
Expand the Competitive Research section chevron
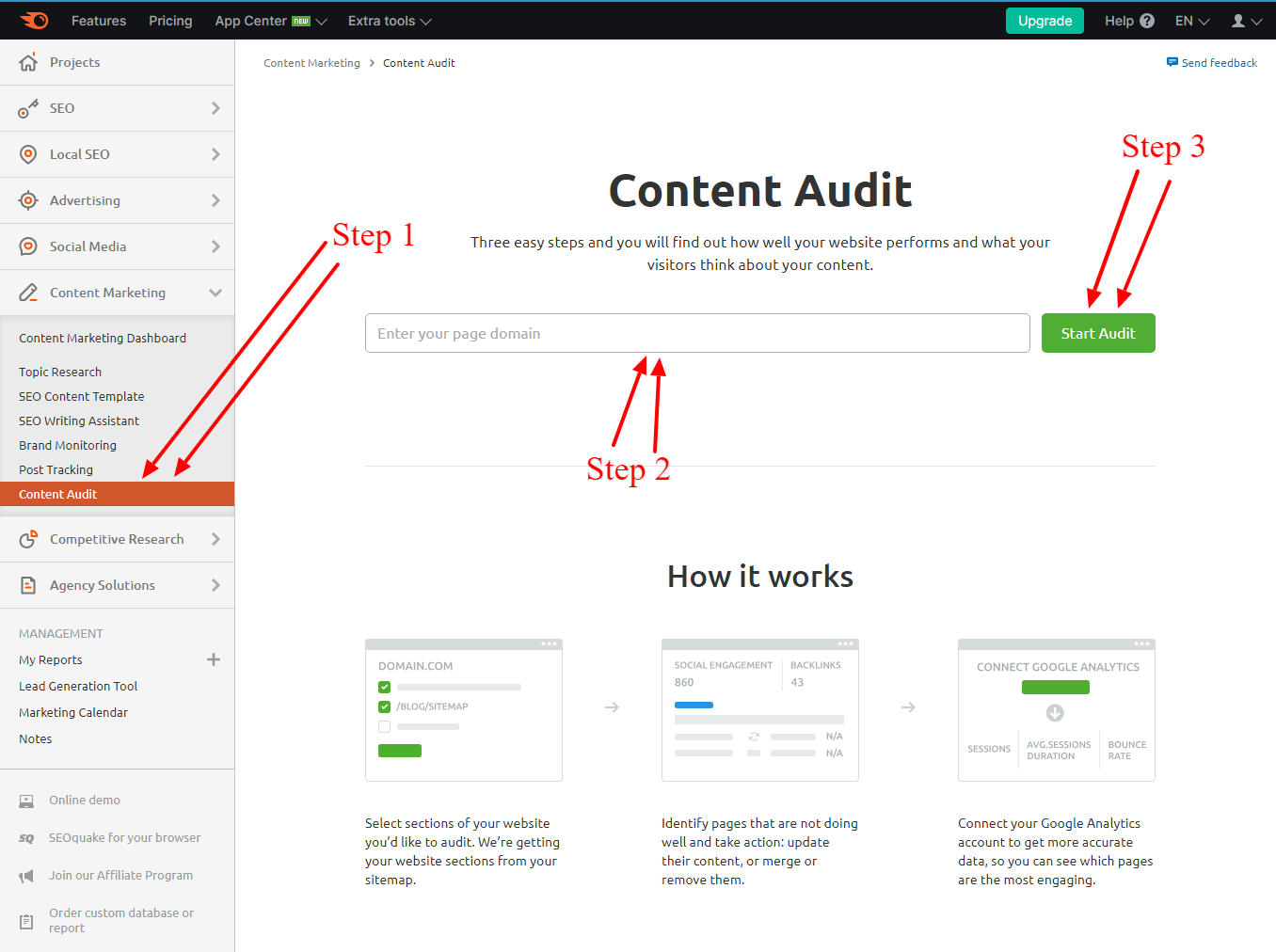point(215,539)
